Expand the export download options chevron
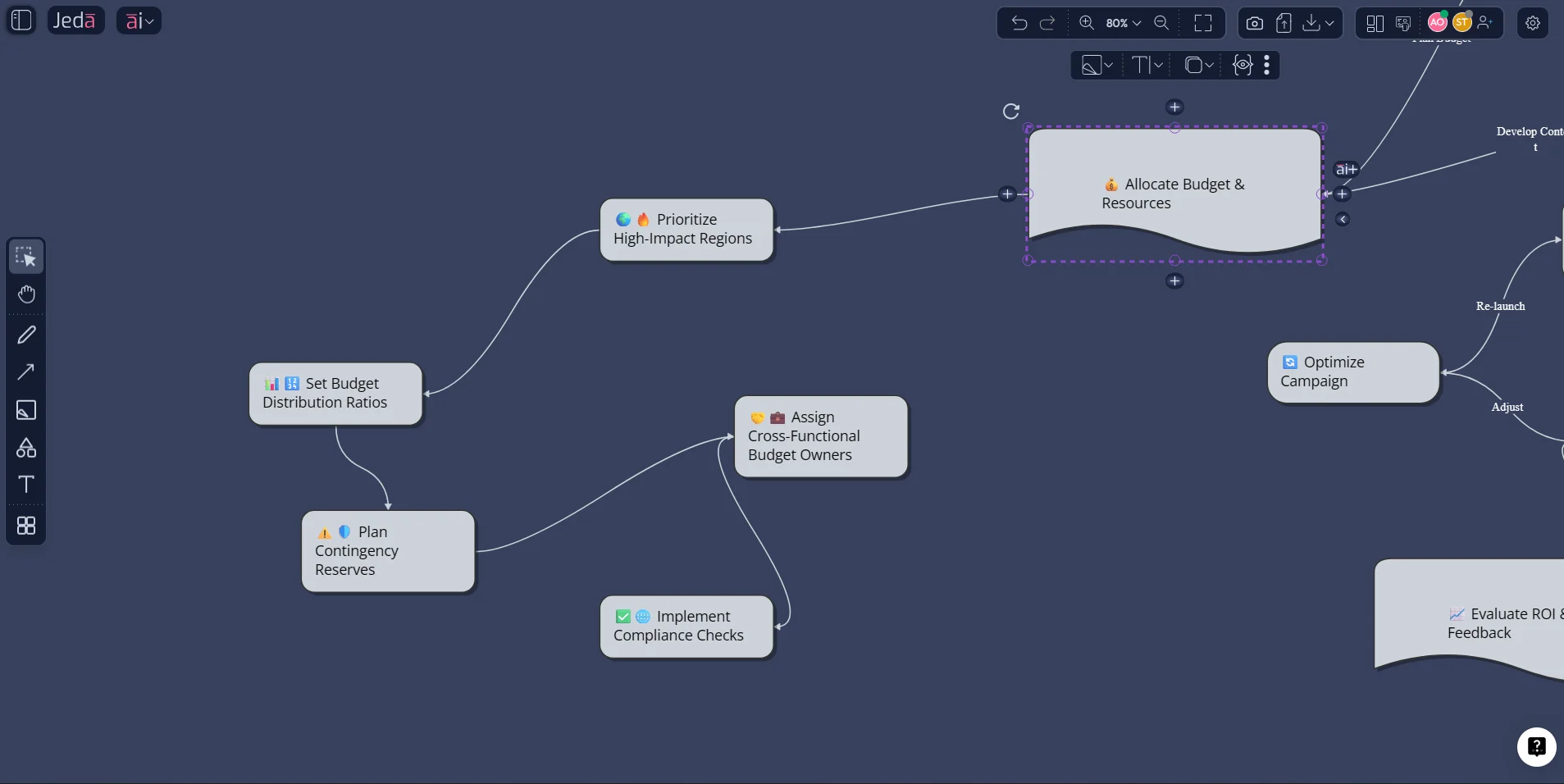This screenshot has width=1564, height=784. coord(1329,23)
